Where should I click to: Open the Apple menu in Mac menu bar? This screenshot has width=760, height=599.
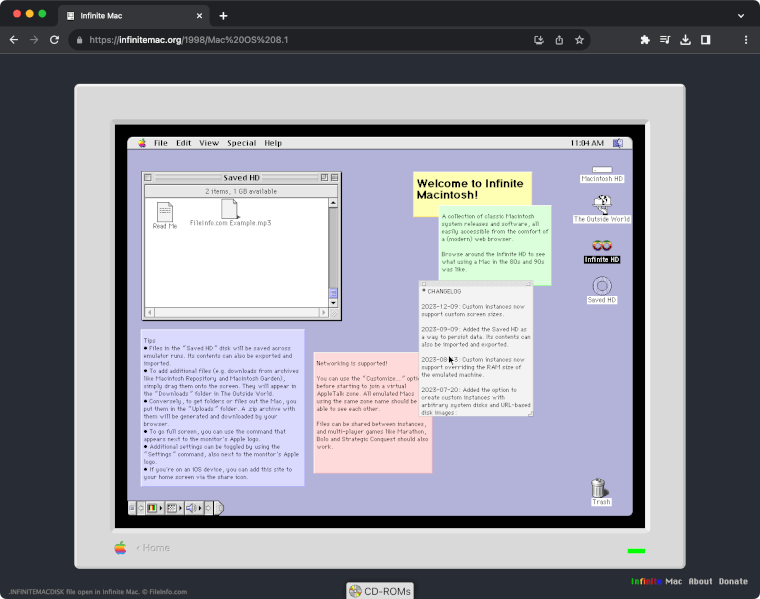tap(142, 143)
